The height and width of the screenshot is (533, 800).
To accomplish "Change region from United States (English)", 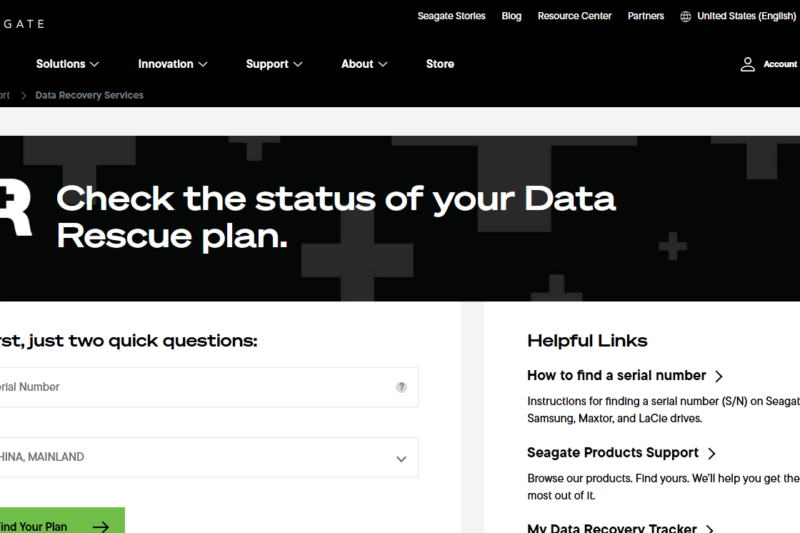I will click(x=746, y=16).
